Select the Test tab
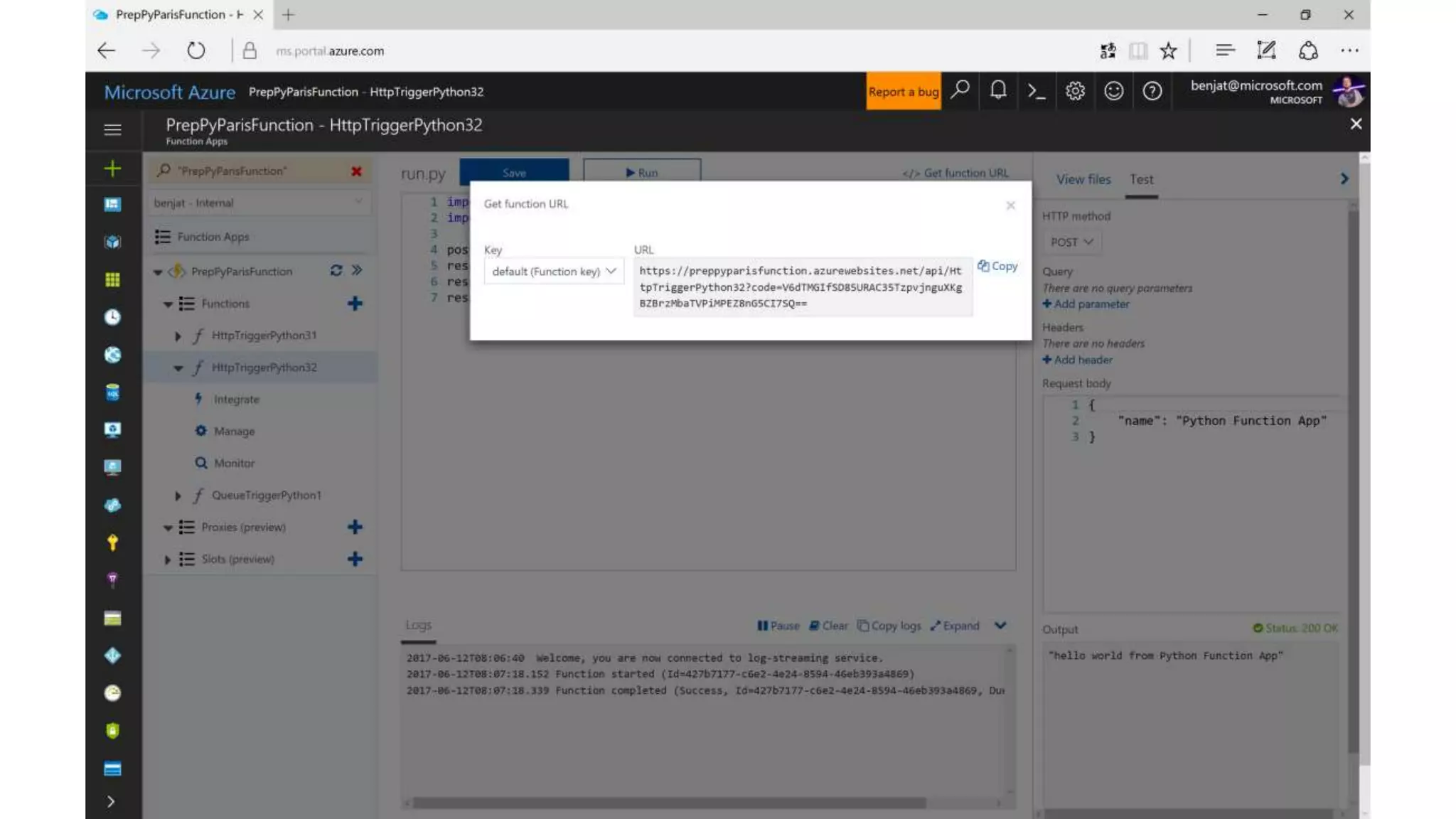1456x819 pixels. coord(1141,179)
